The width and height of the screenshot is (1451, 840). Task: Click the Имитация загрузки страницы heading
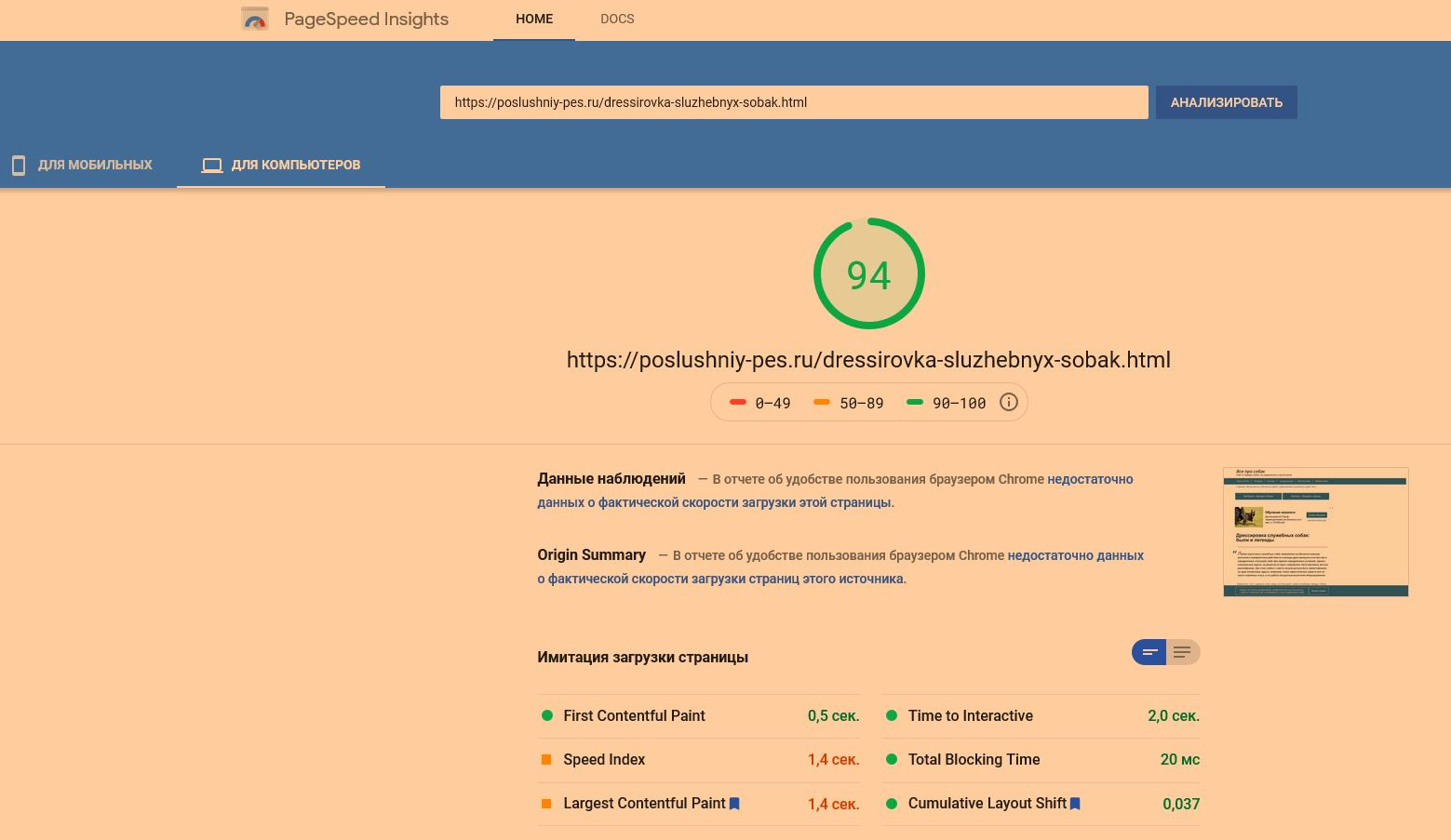point(642,658)
